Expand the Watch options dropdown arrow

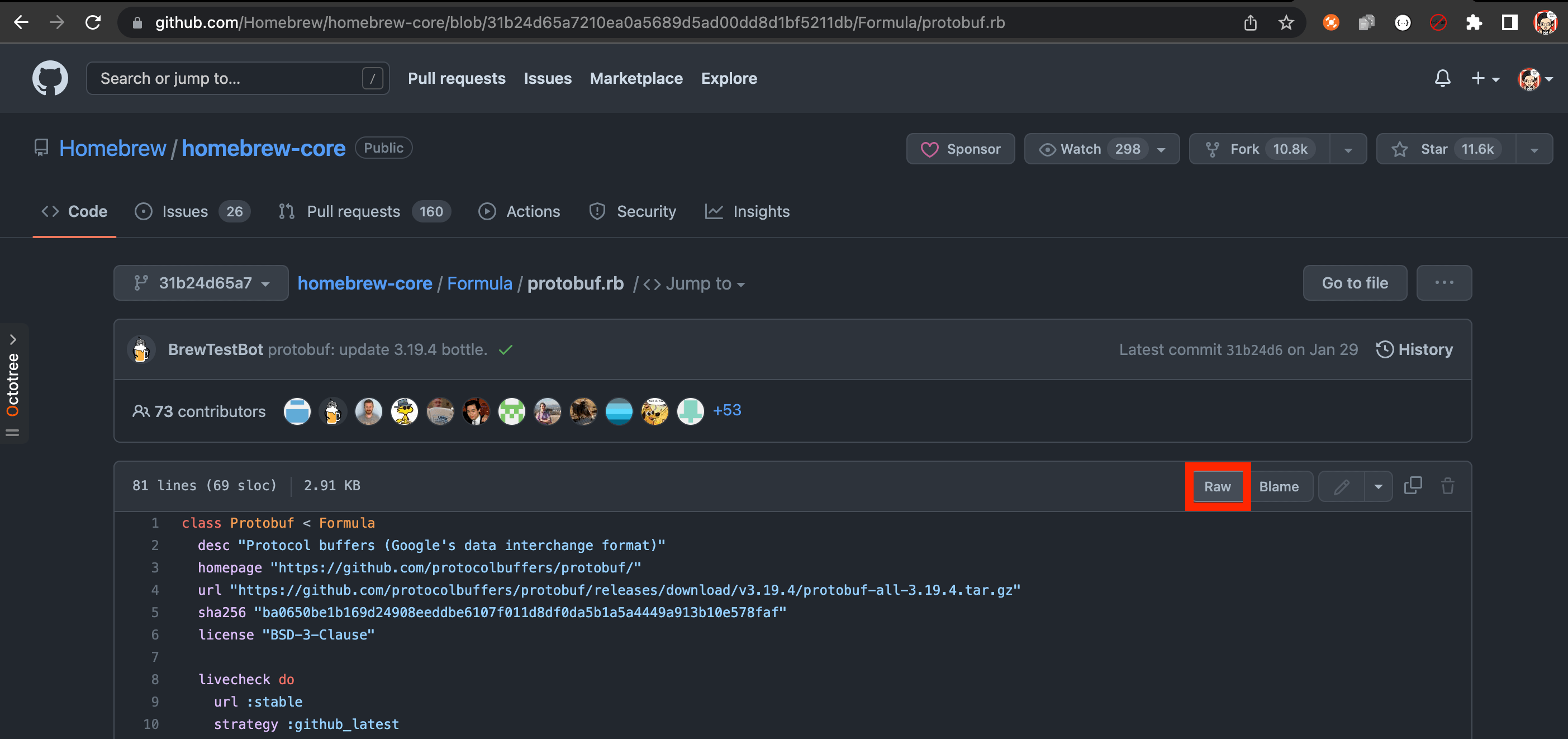point(1161,149)
